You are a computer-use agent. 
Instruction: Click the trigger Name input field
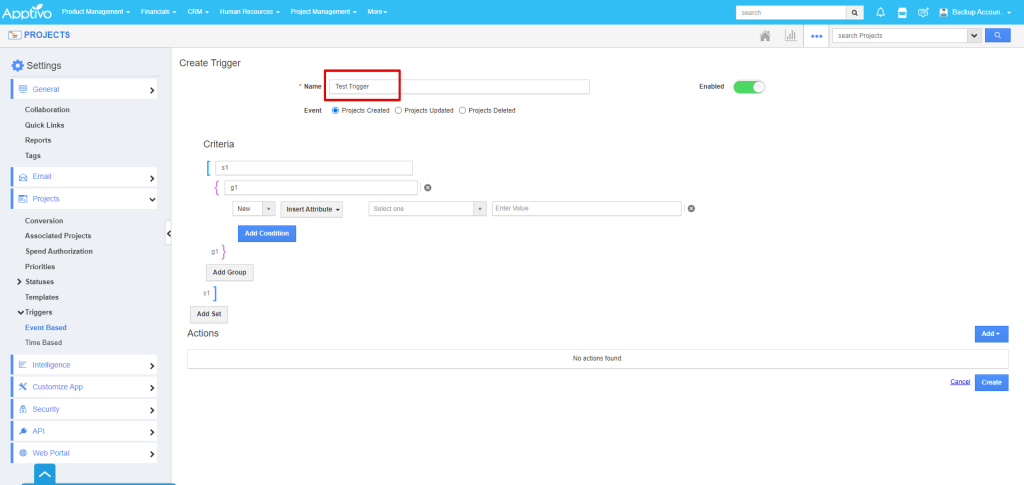tap(460, 87)
